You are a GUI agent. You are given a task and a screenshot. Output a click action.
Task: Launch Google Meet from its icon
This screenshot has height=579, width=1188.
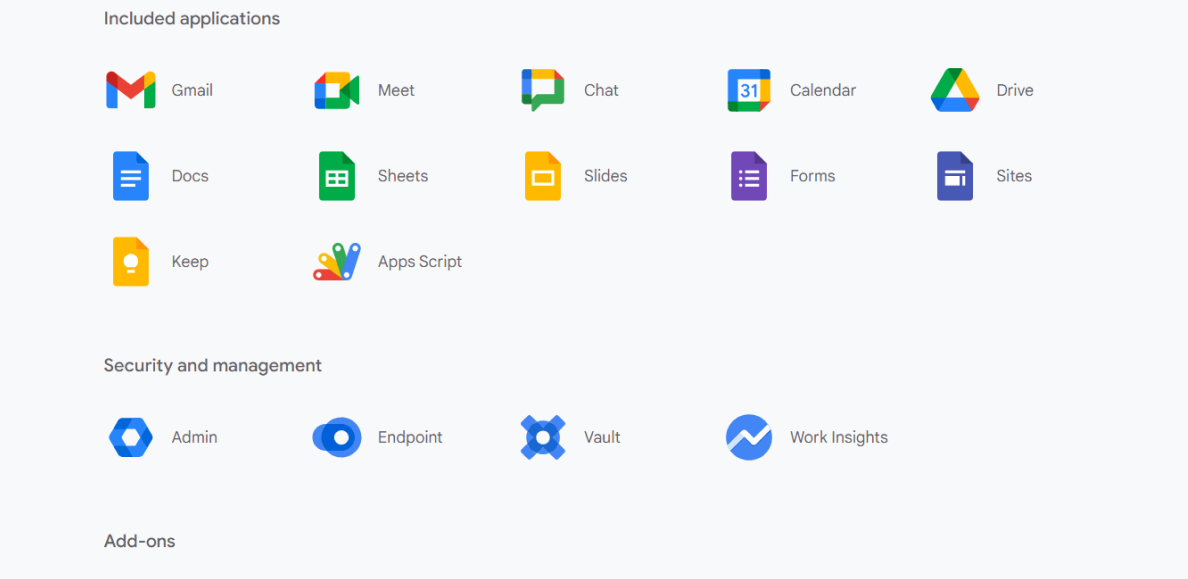[x=336, y=89]
